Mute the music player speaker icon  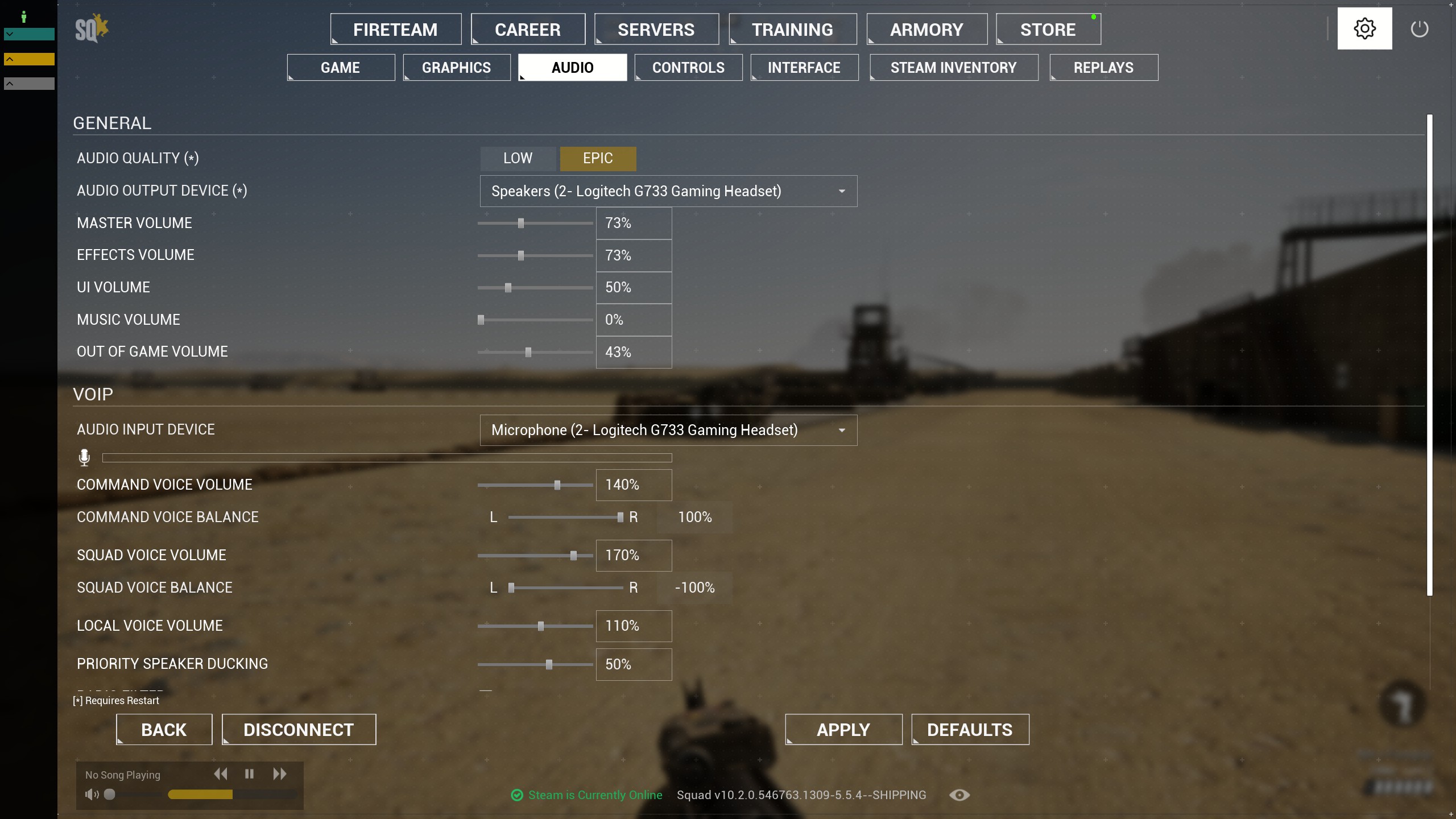(92, 795)
